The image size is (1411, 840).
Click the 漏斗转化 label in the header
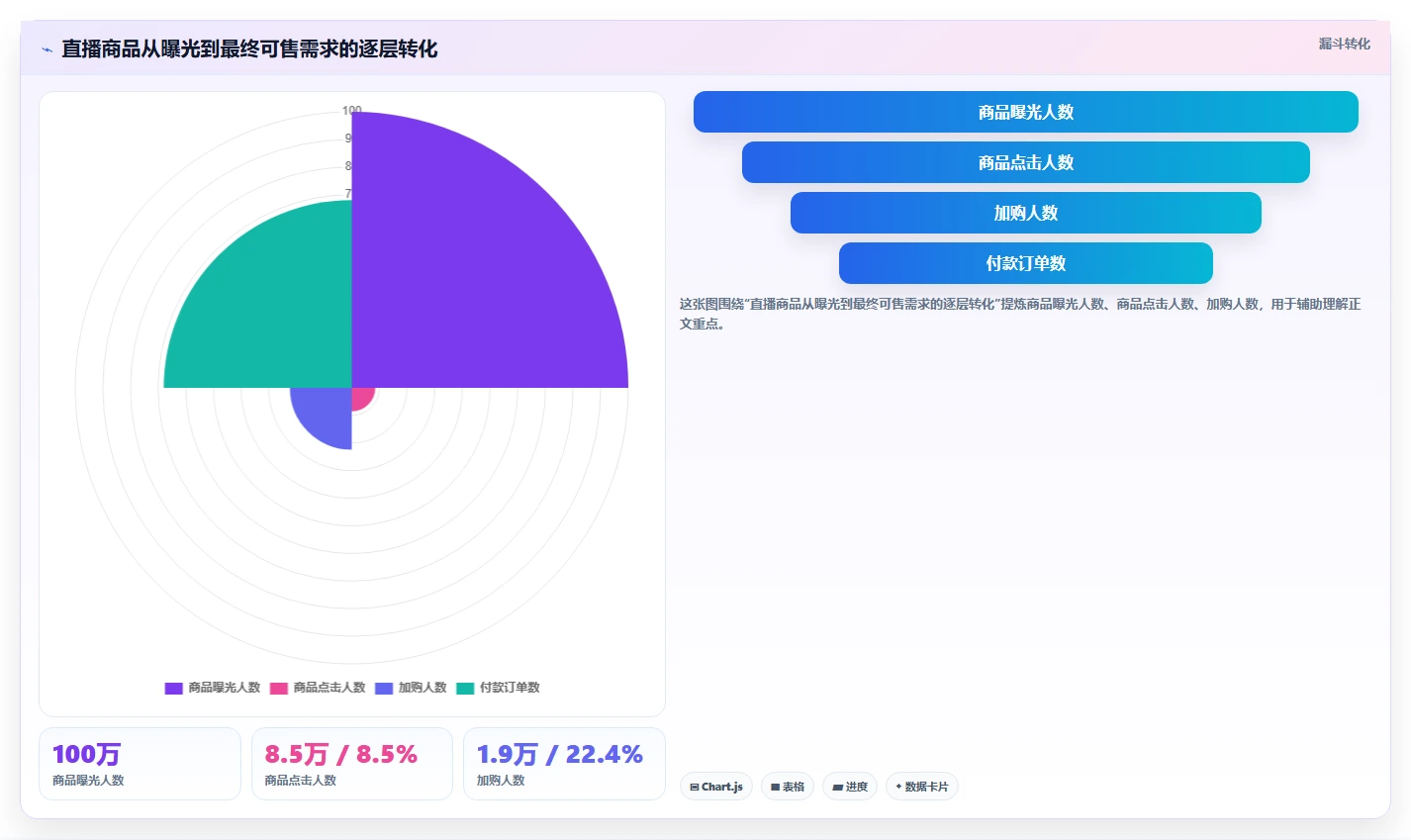click(x=1344, y=44)
